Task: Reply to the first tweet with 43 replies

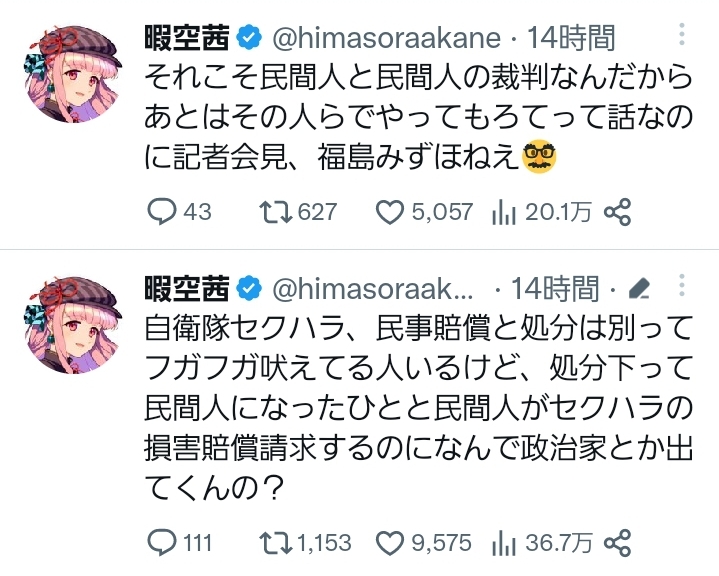Action: (x=162, y=212)
